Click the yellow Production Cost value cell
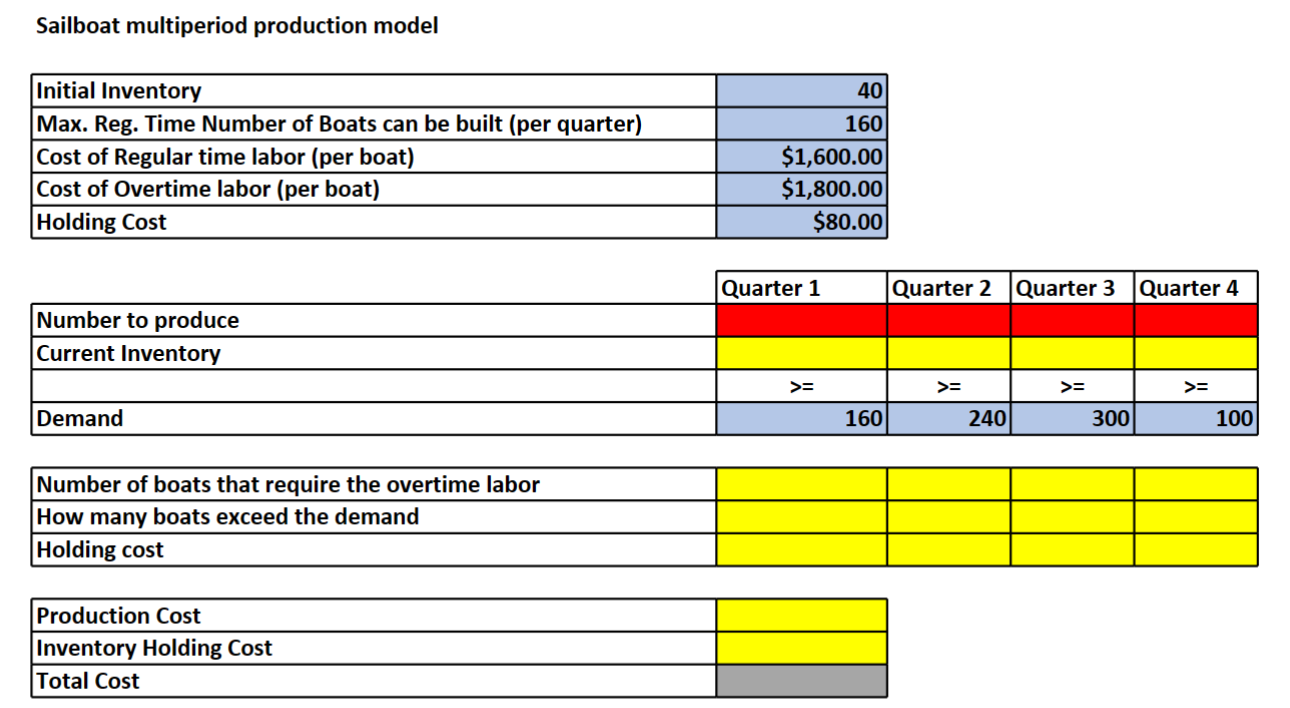This screenshot has width=1290, height=708. [x=800, y=615]
